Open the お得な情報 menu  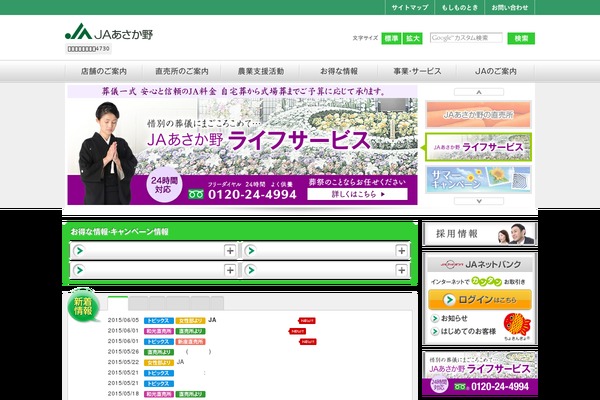click(x=339, y=71)
